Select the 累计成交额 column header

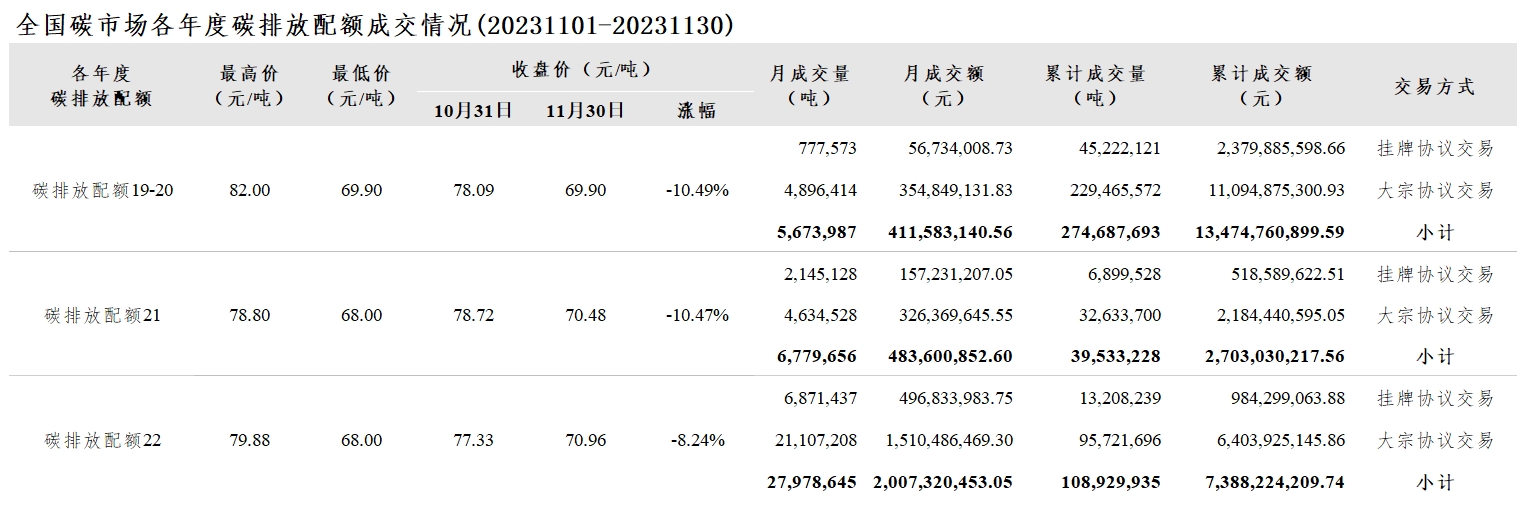(1261, 86)
